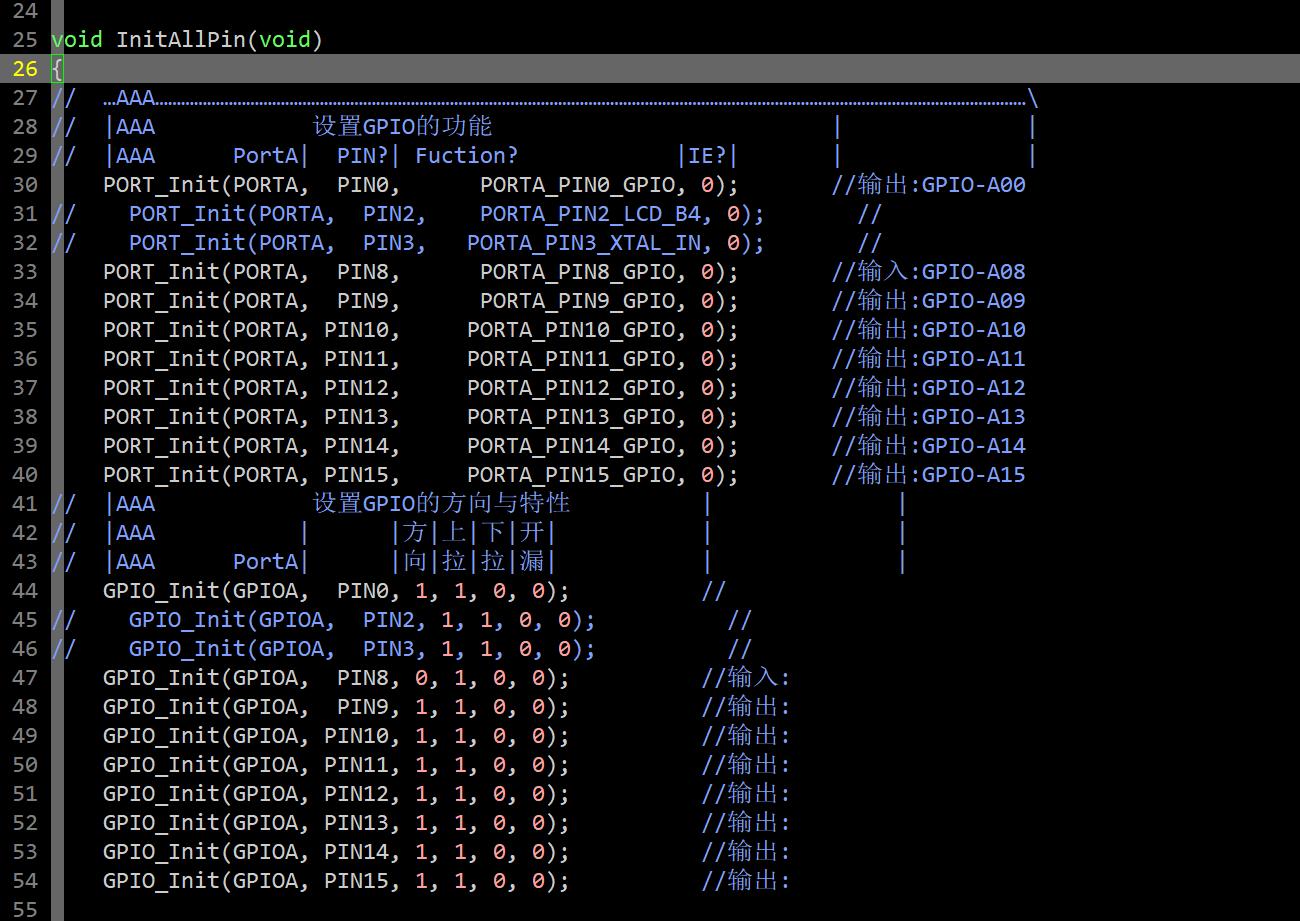Click PIN8 in GPIO_Init on line 47
1300x921 pixels.
coord(364,678)
